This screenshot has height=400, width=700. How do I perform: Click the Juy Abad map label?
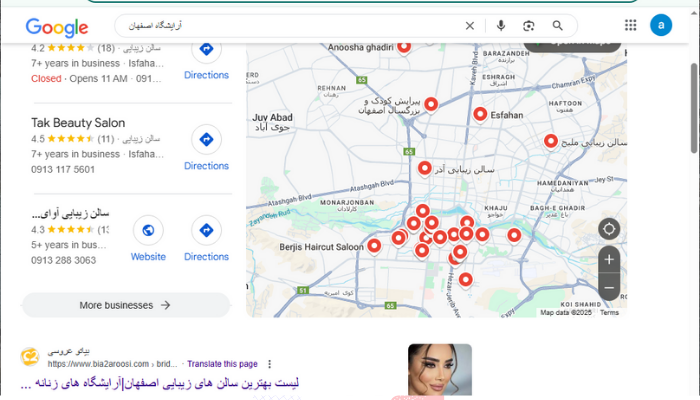272,122
